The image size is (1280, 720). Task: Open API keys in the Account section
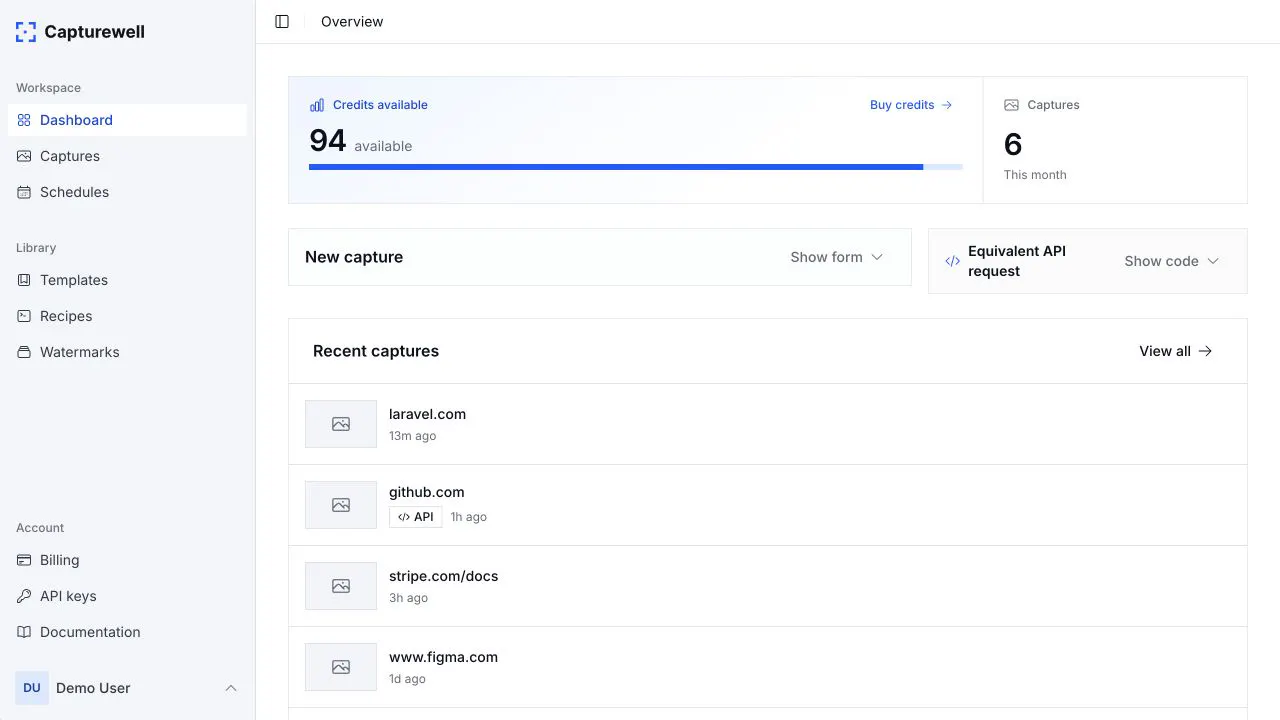(x=127, y=596)
